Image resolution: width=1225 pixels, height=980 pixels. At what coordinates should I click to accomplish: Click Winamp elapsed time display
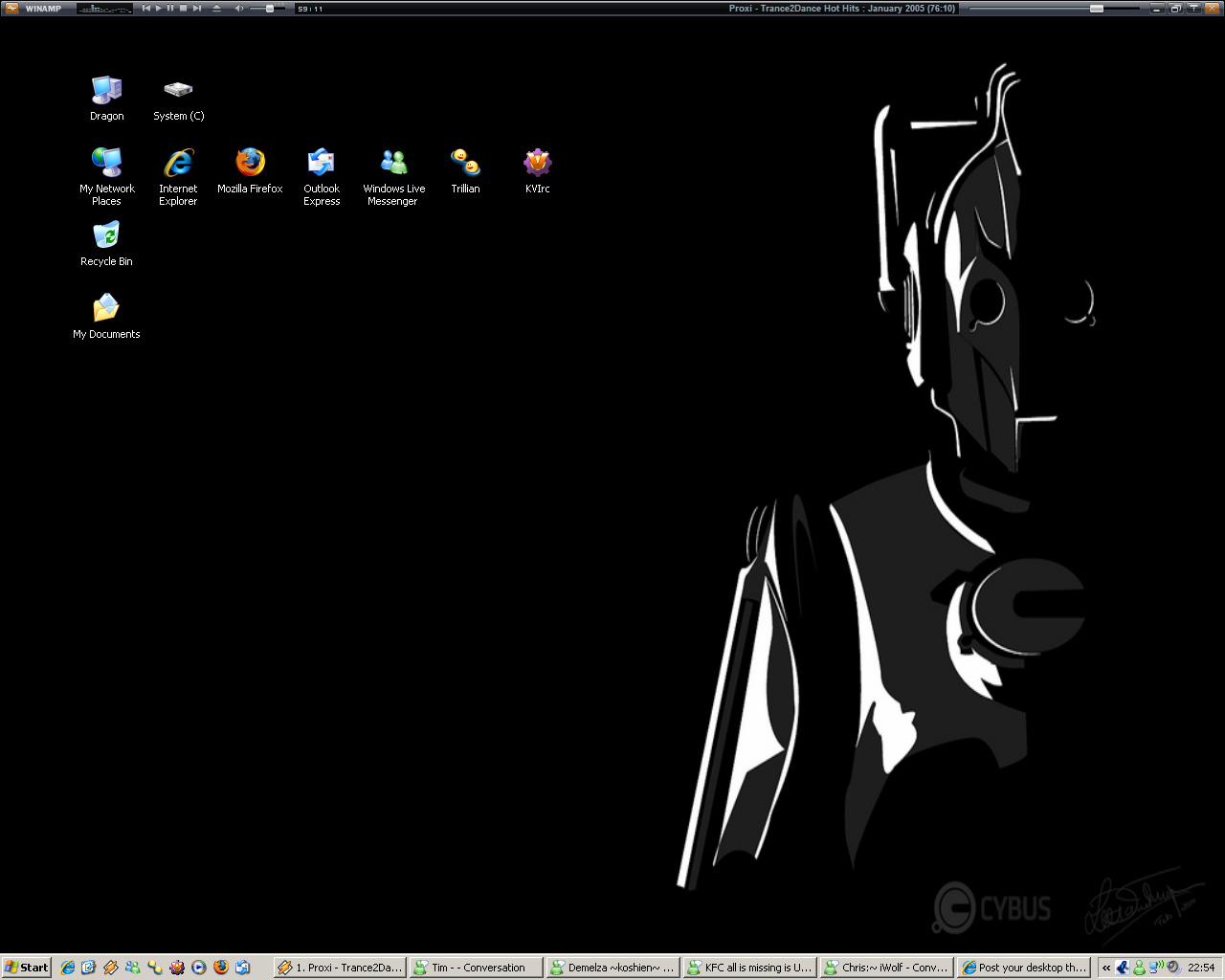click(310, 9)
